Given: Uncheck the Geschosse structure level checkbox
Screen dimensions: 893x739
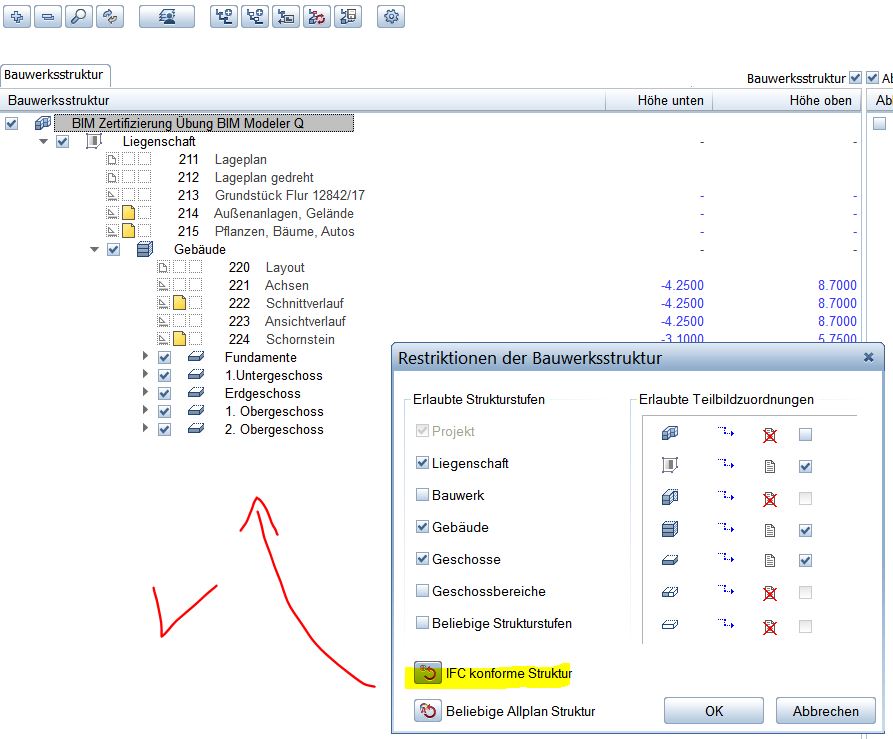Looking at the screenshot, I should 422,560.
